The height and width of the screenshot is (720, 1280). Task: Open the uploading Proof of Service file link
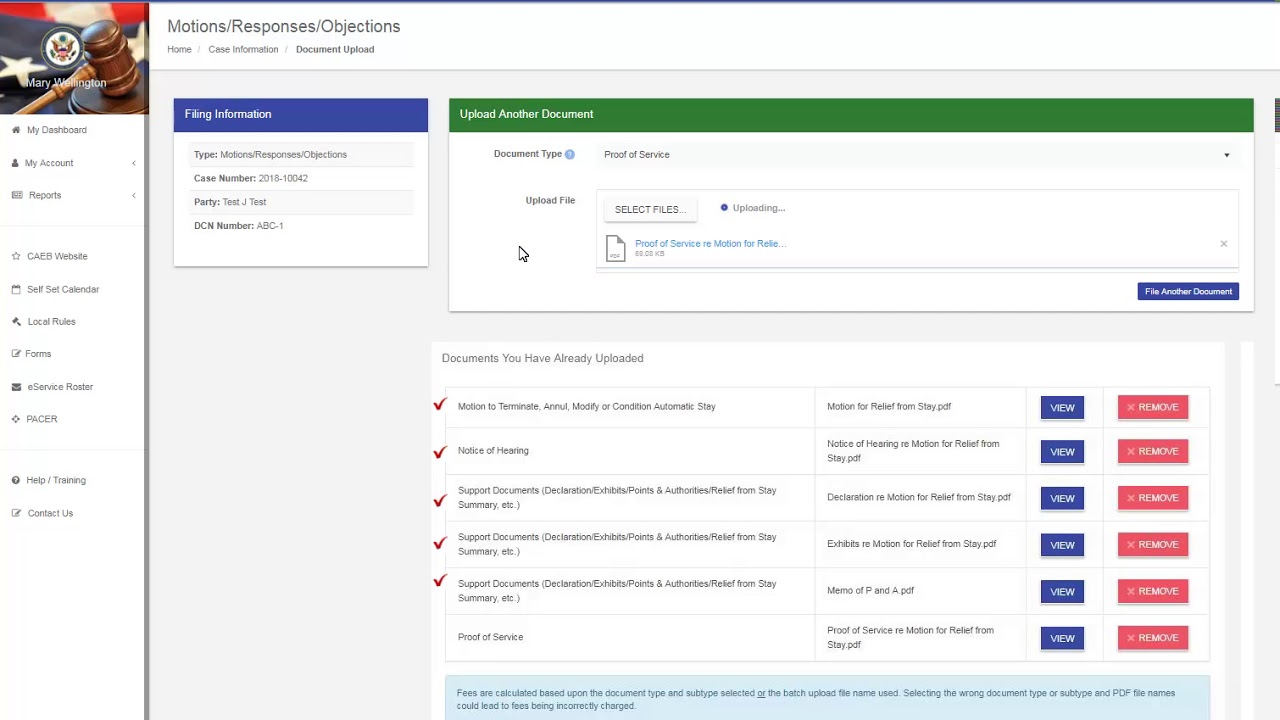[710, 243]
